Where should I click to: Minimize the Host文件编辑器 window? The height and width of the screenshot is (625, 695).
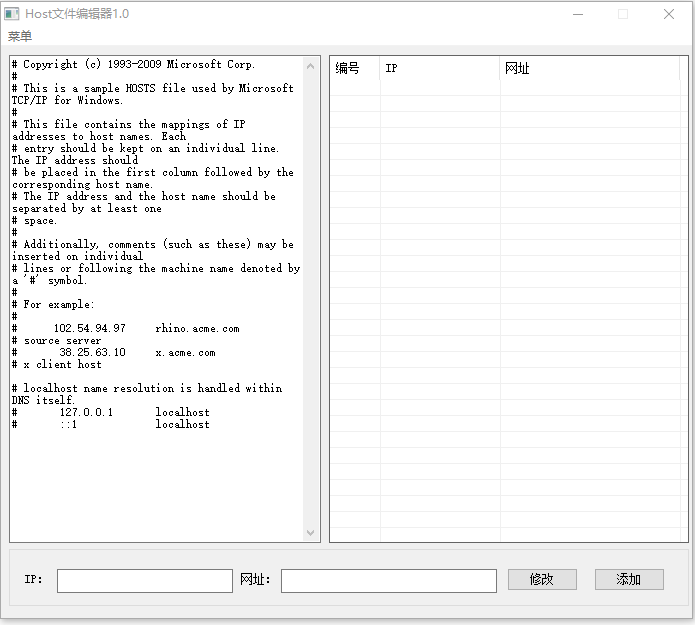[x=578, y=14]
